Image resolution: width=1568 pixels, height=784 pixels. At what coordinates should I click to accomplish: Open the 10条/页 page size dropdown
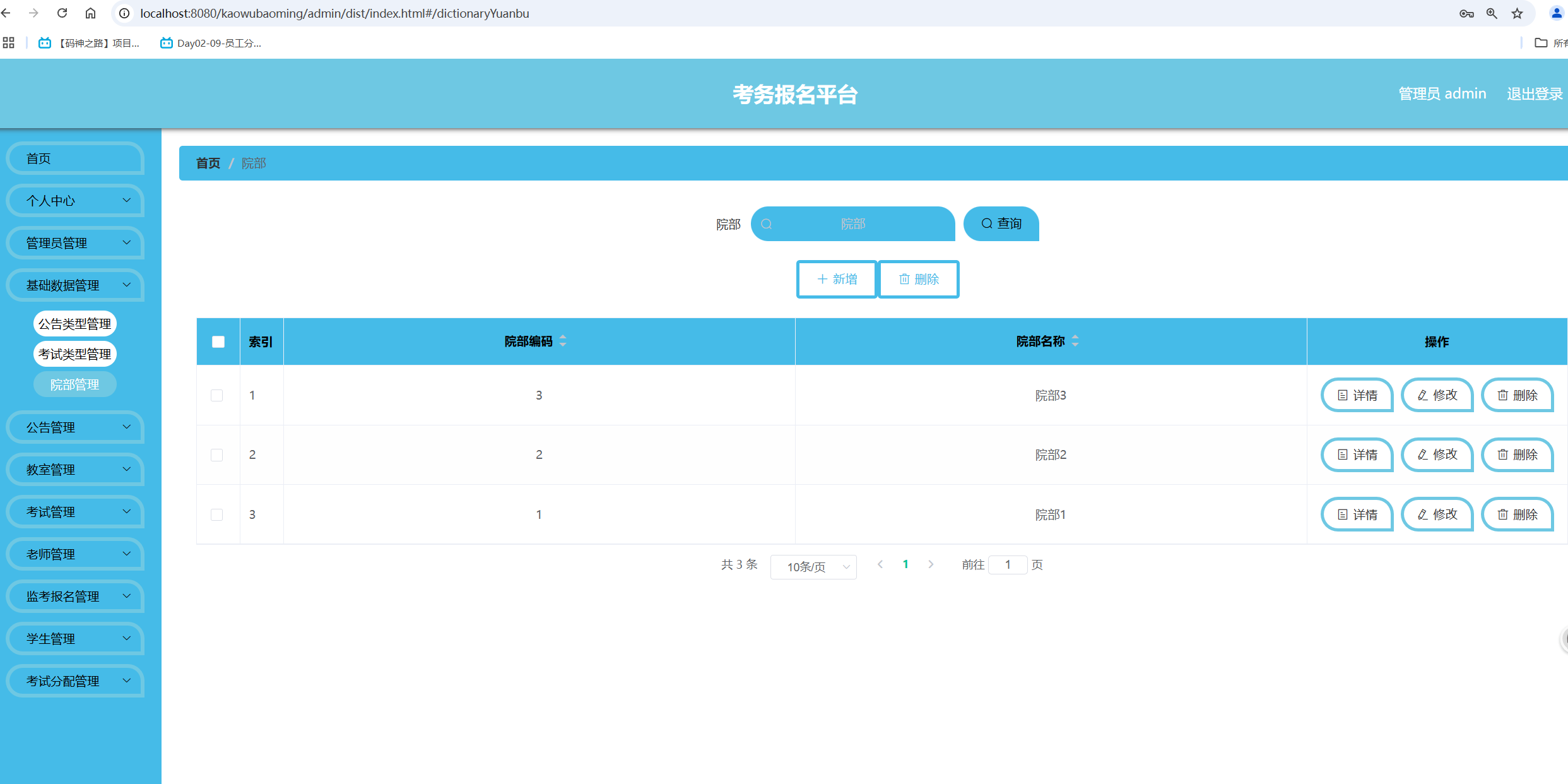pos(813,567)
